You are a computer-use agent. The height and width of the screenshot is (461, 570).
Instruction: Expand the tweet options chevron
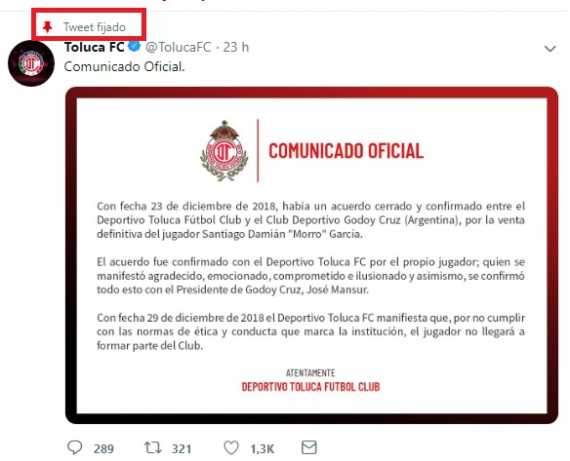550,48
